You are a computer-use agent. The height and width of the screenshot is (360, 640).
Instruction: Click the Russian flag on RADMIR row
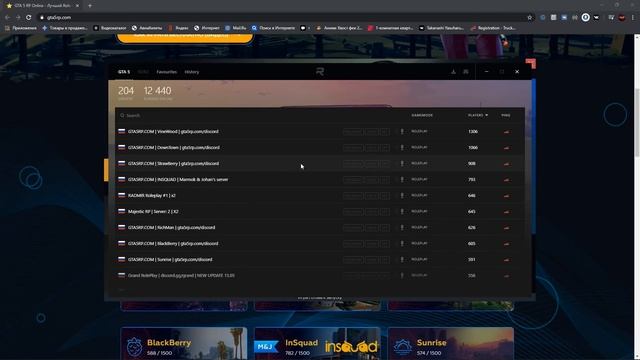(122, 196)
